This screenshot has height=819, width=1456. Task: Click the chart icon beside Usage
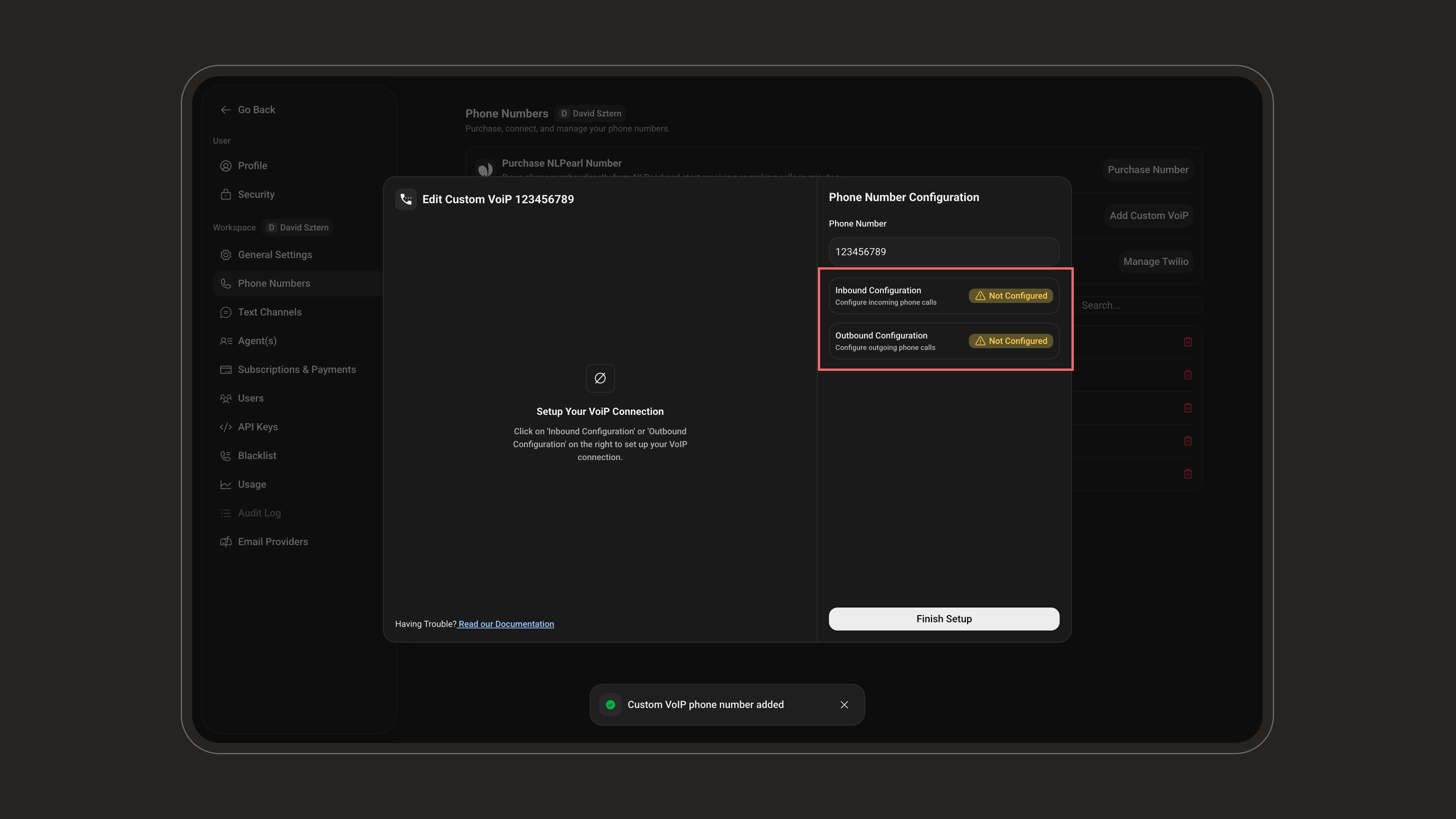point(226,484)
